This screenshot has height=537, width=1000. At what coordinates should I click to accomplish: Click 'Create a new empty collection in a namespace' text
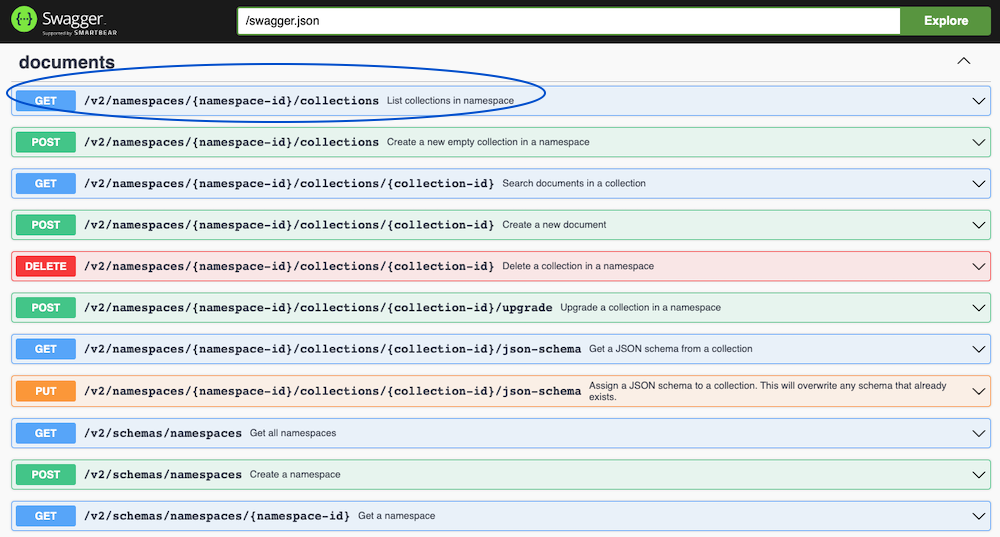[x=488, y=142]
